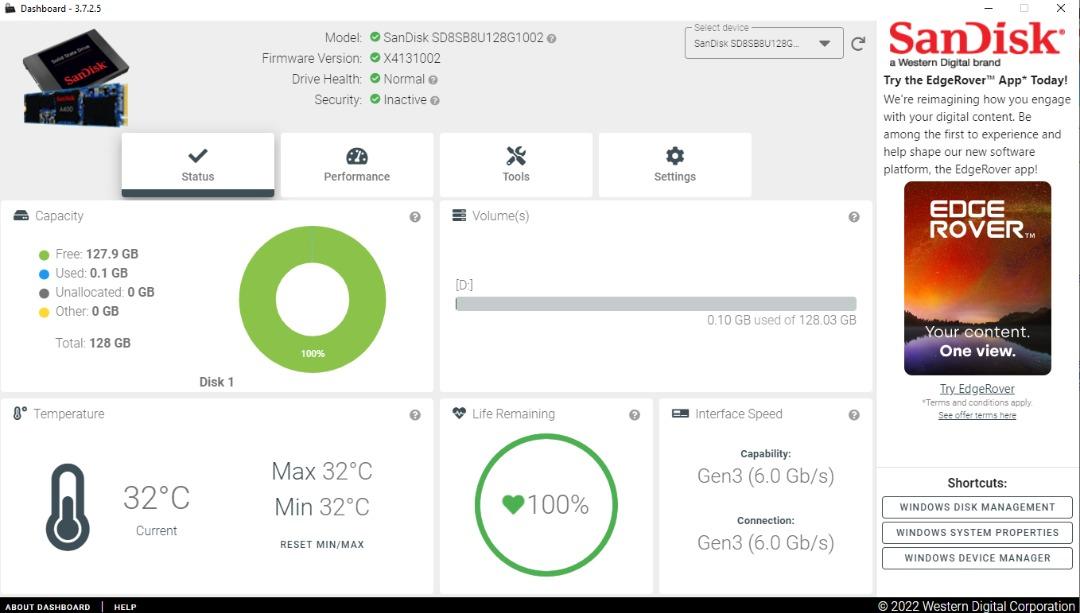Click the gray Unallocated legend dot
This screenshot has width=1080, height=613.
44,293
